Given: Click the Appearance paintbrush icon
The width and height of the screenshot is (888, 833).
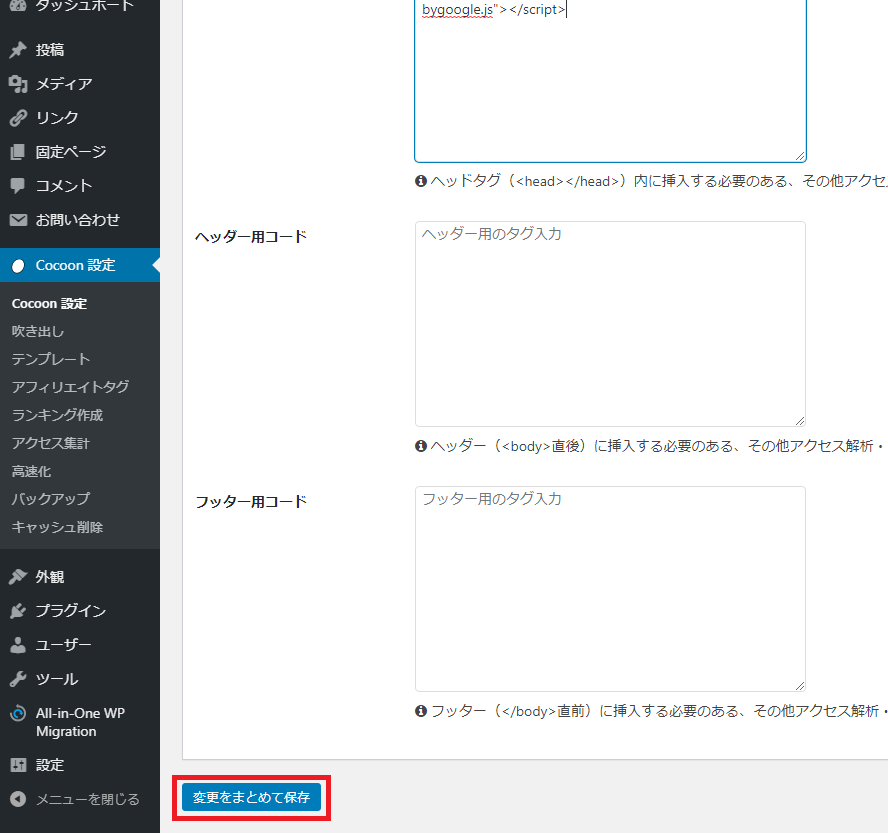Looking at the screenshot, I should (18, 576).
